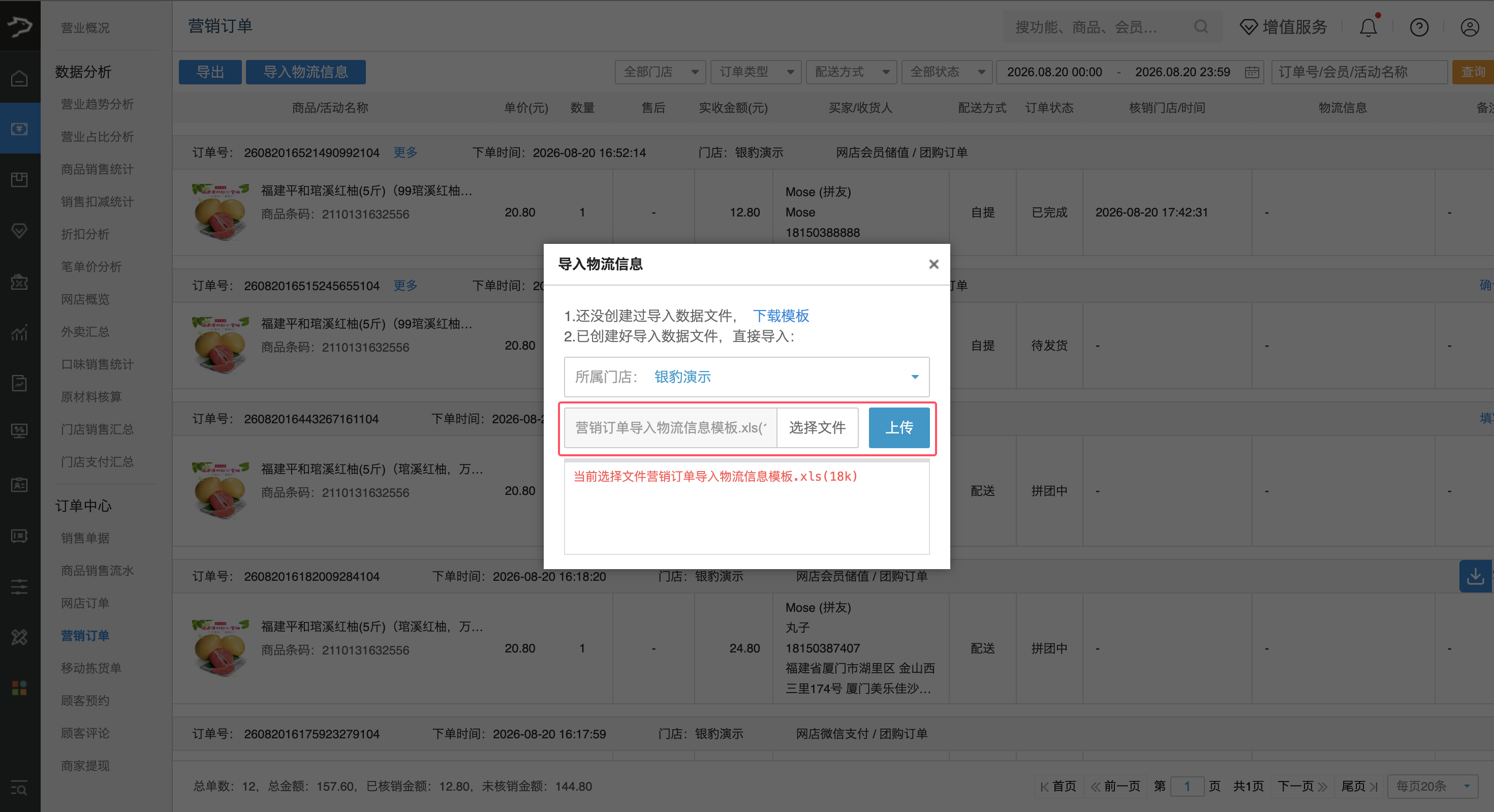
Task: Open the 所属门店 store dropdown in the dialog
Action: 746,377
